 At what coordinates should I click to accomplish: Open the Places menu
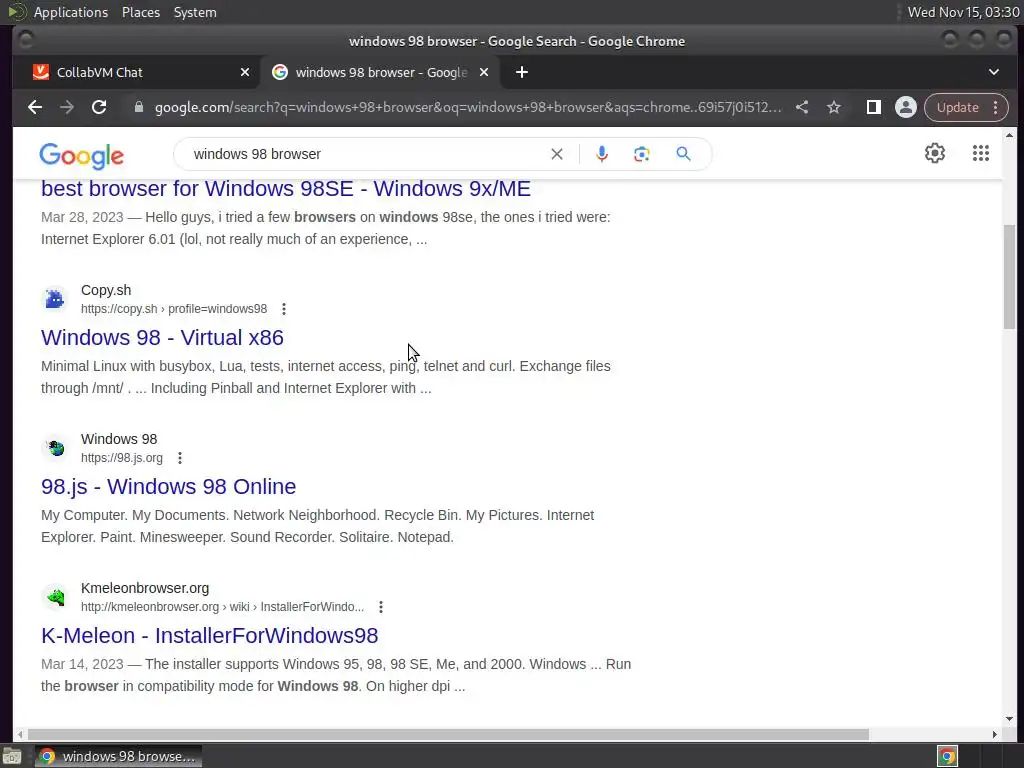click(x=141, y=12)
